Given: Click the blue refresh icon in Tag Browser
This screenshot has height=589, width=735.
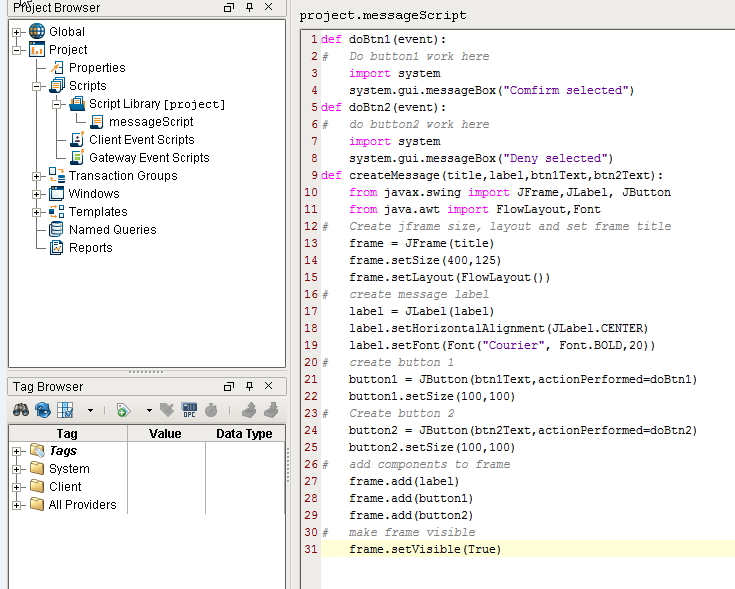Looking at the screenshot, I should pyautogui.click(x=43, y=410).
